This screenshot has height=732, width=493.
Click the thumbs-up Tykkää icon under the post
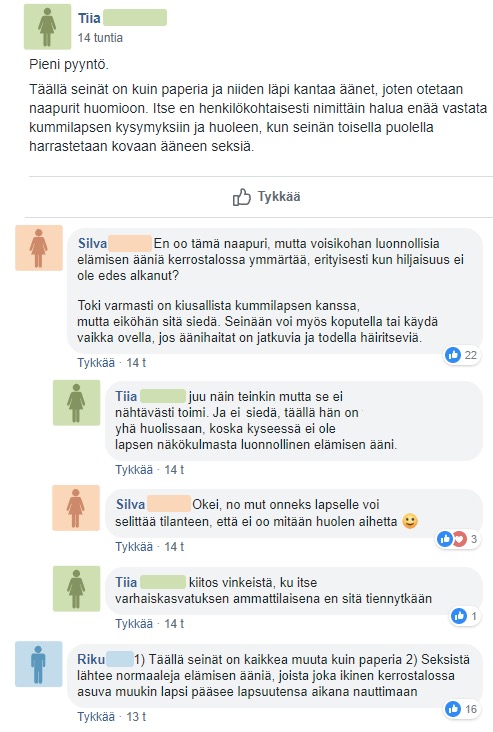(241, 197)
